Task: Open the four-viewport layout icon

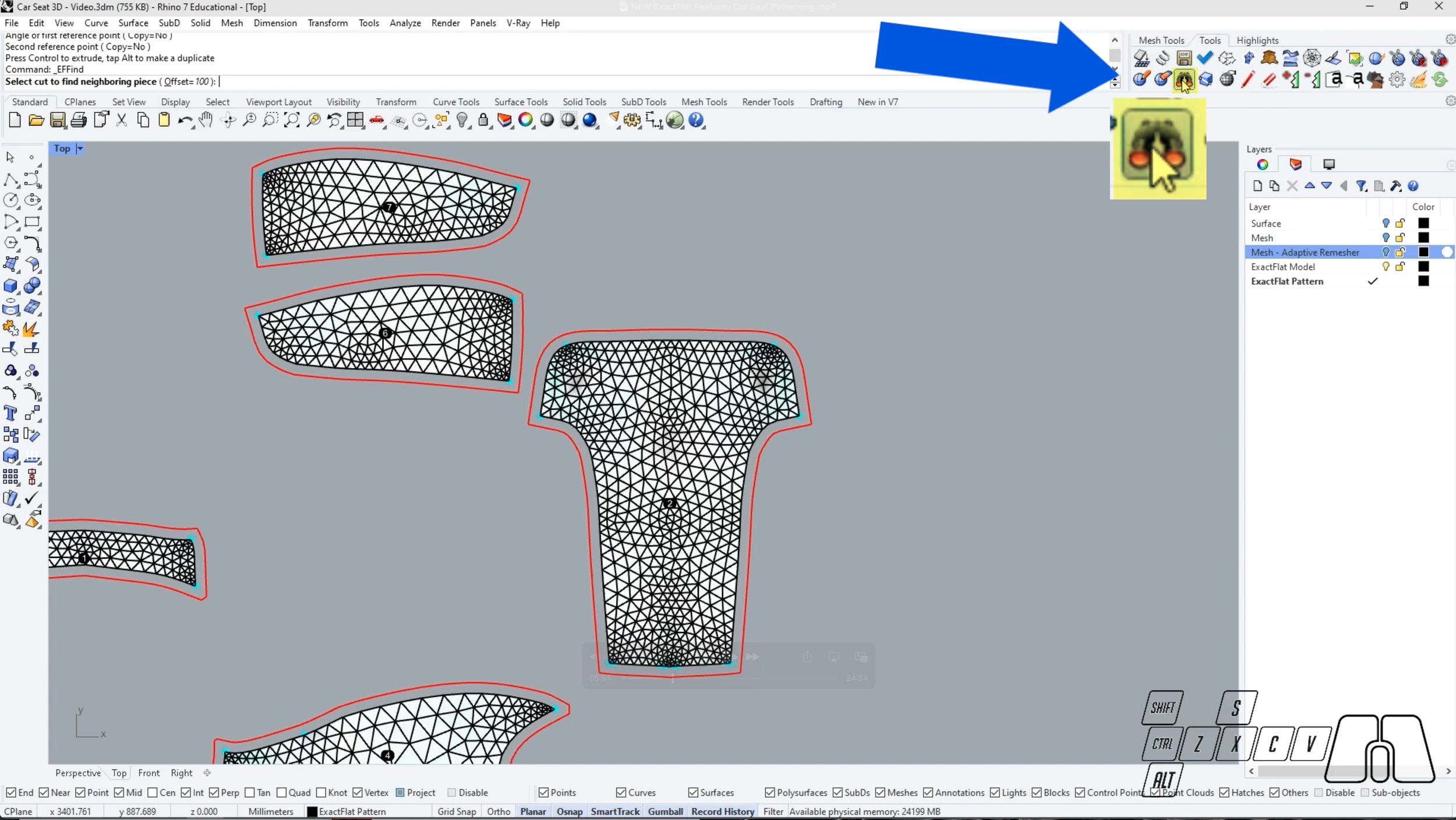Action: pos(355,121)
